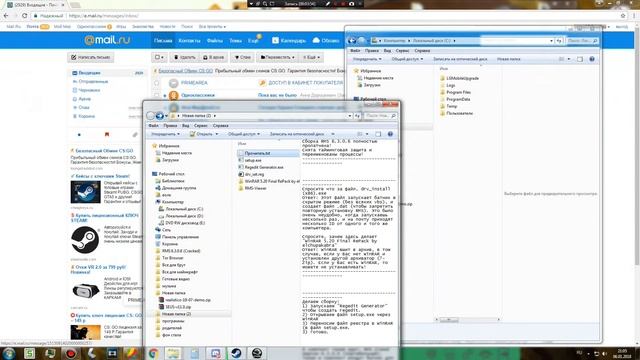
Task: Select the Пользователи folder
Action: [x=456, y=113]
